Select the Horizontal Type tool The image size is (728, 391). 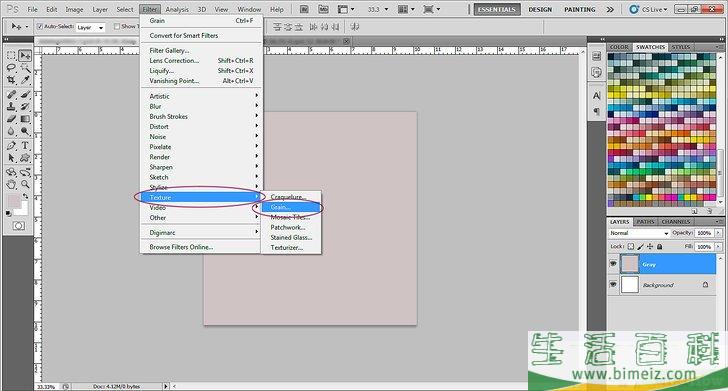tap(25, 146)
